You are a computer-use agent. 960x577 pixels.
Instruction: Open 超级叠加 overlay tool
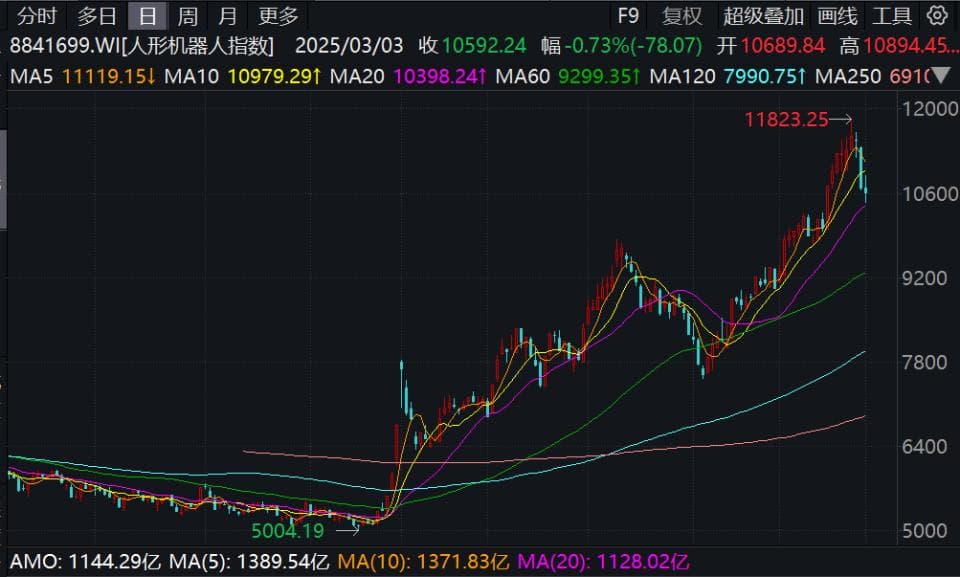pyautogui.click(x=763, y=16)
